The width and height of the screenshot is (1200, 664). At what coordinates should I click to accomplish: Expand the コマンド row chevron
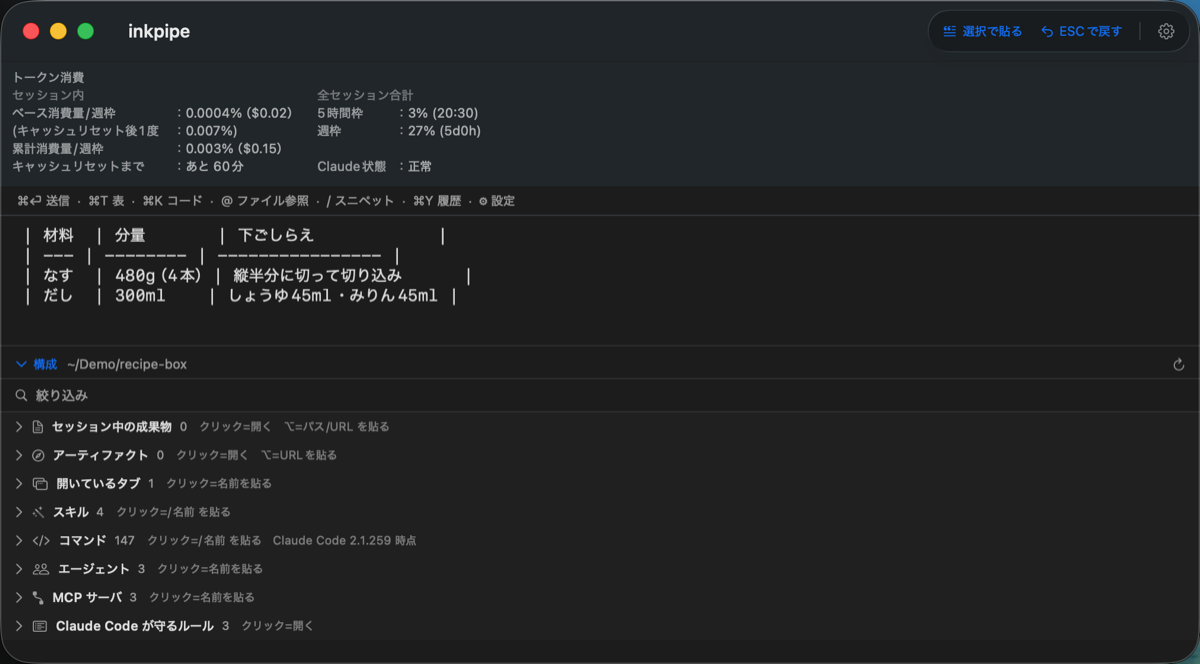19,540
